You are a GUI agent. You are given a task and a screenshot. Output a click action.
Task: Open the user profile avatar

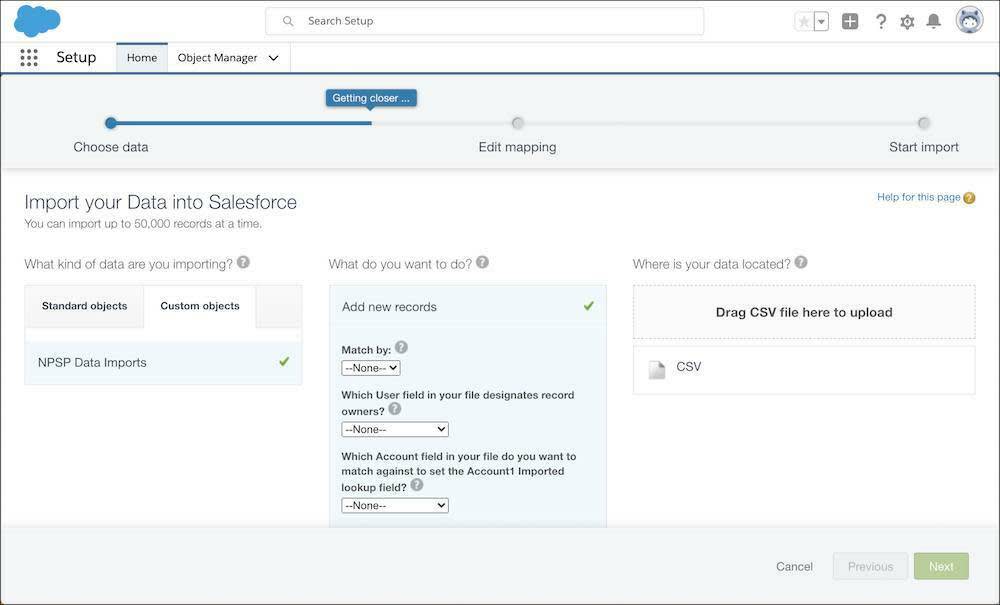[x=969, y=20]
